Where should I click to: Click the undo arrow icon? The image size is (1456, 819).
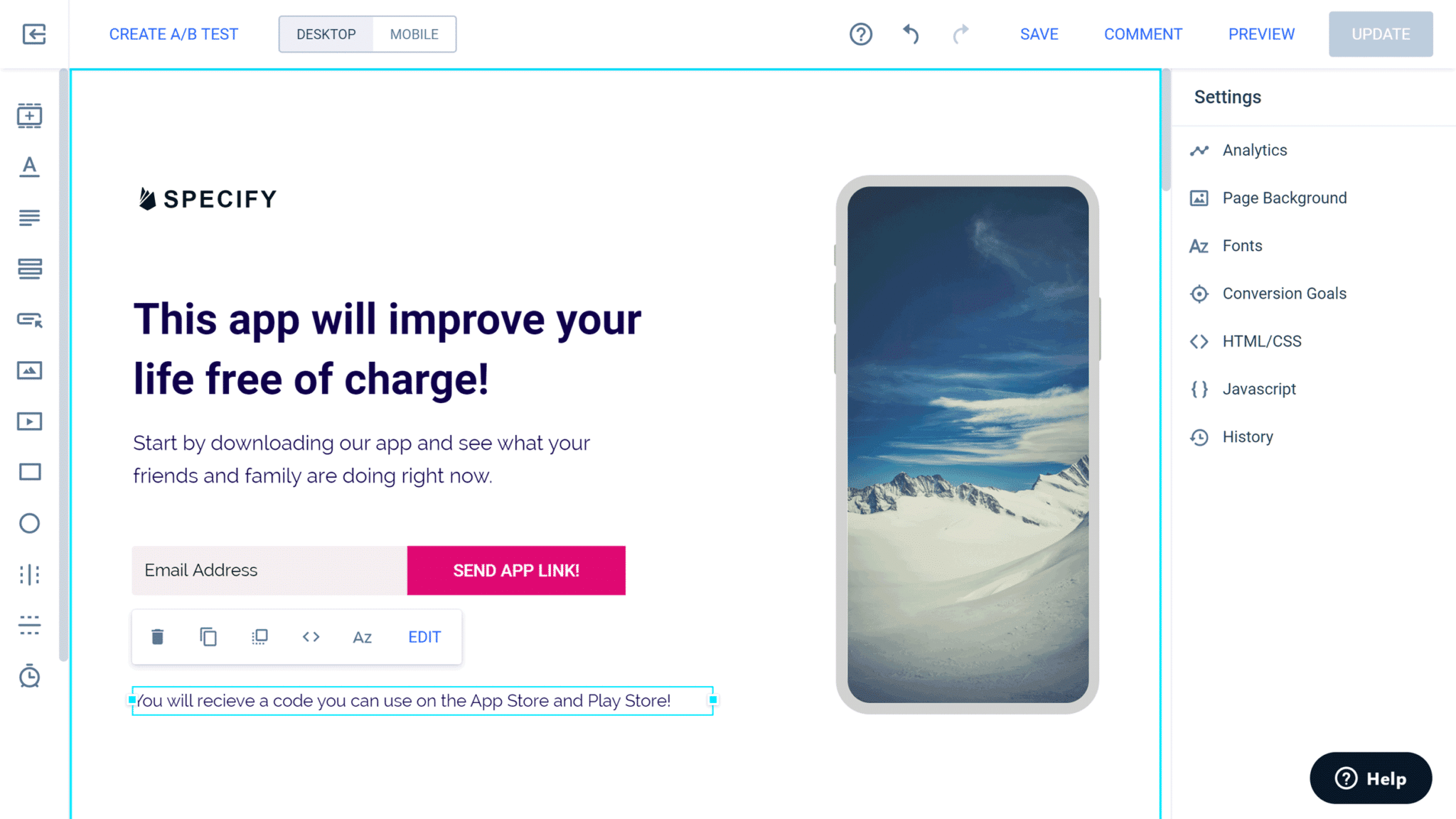(x=910, y=33)
